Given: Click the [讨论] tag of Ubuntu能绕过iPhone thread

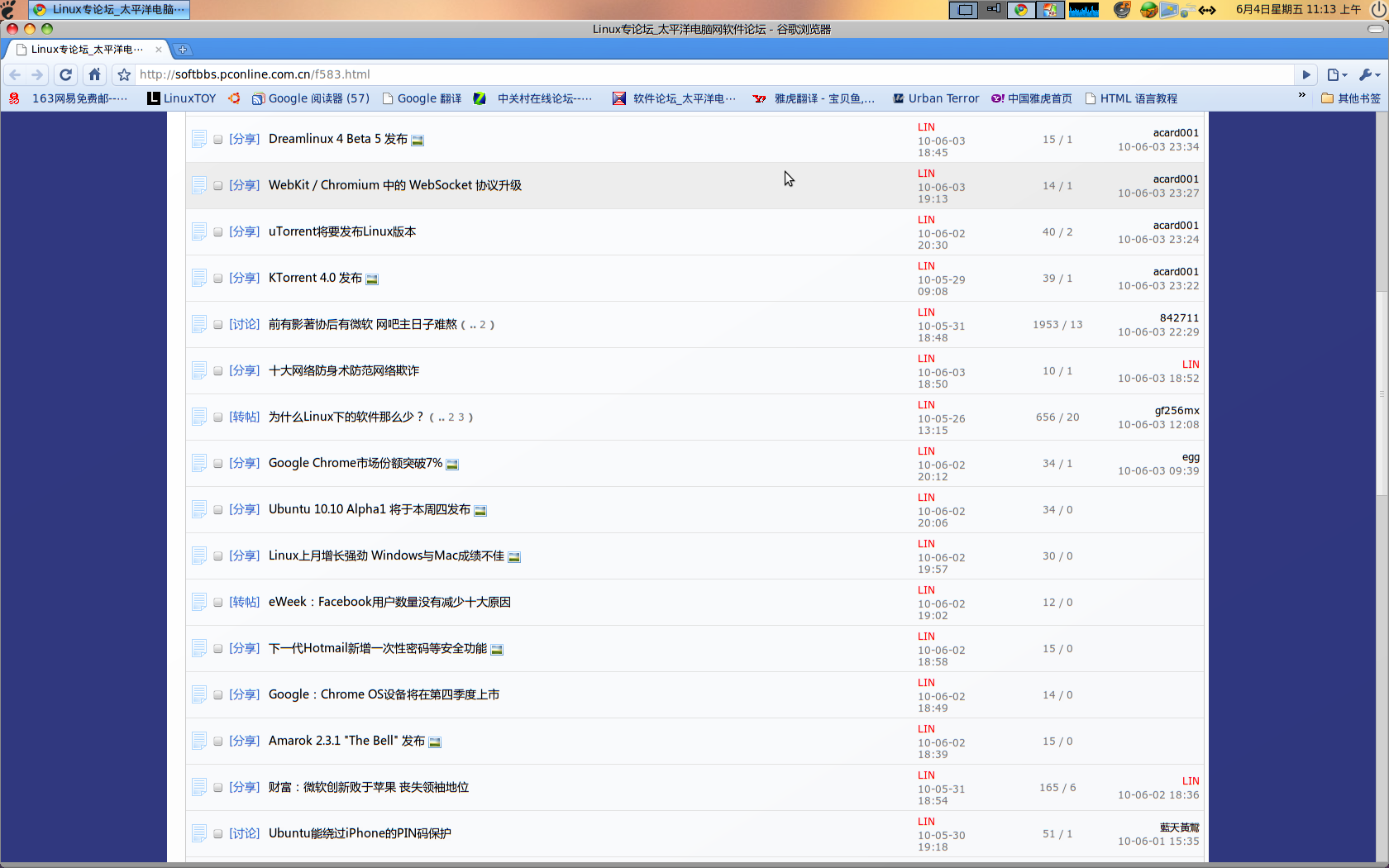Looking at the screenshot, I should pyautogui.click(x=244, y=833).
